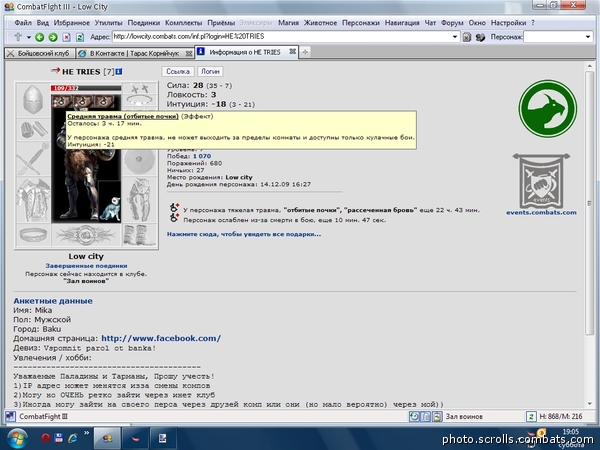Open the Избранное menu
Viewport: 600px width, 450px height.
[72, 23]
